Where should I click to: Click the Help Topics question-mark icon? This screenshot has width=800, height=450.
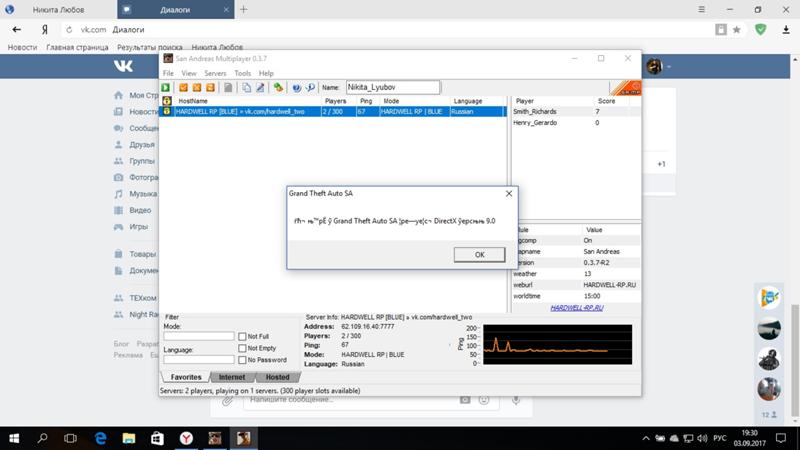click(x=296, y=88)
